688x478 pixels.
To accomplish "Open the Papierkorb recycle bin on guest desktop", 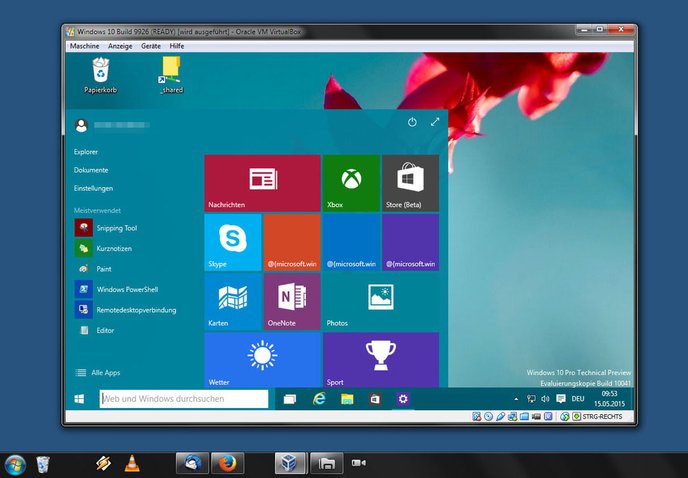I will pos(100,75).
